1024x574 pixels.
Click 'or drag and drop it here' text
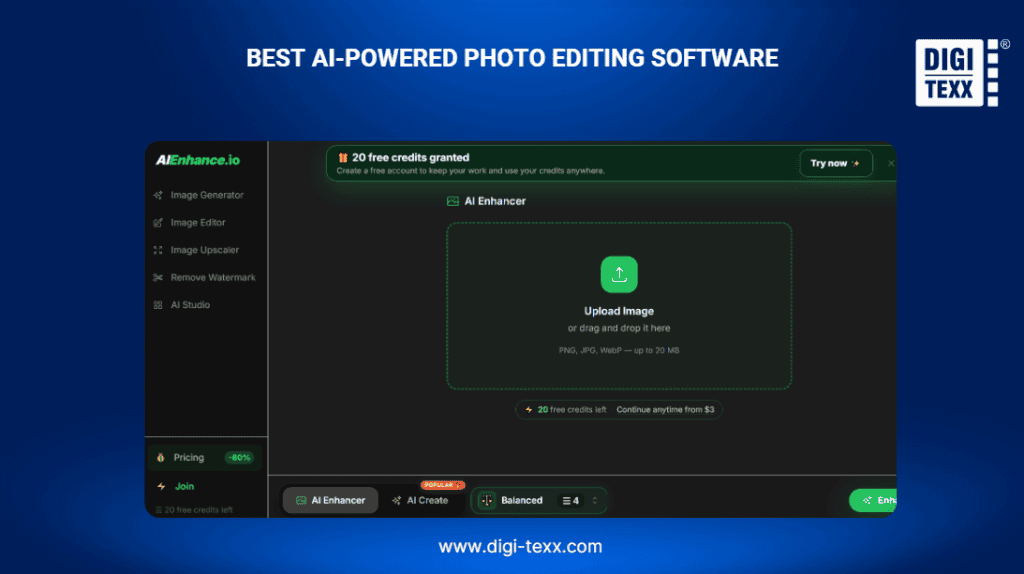[619, 328]
